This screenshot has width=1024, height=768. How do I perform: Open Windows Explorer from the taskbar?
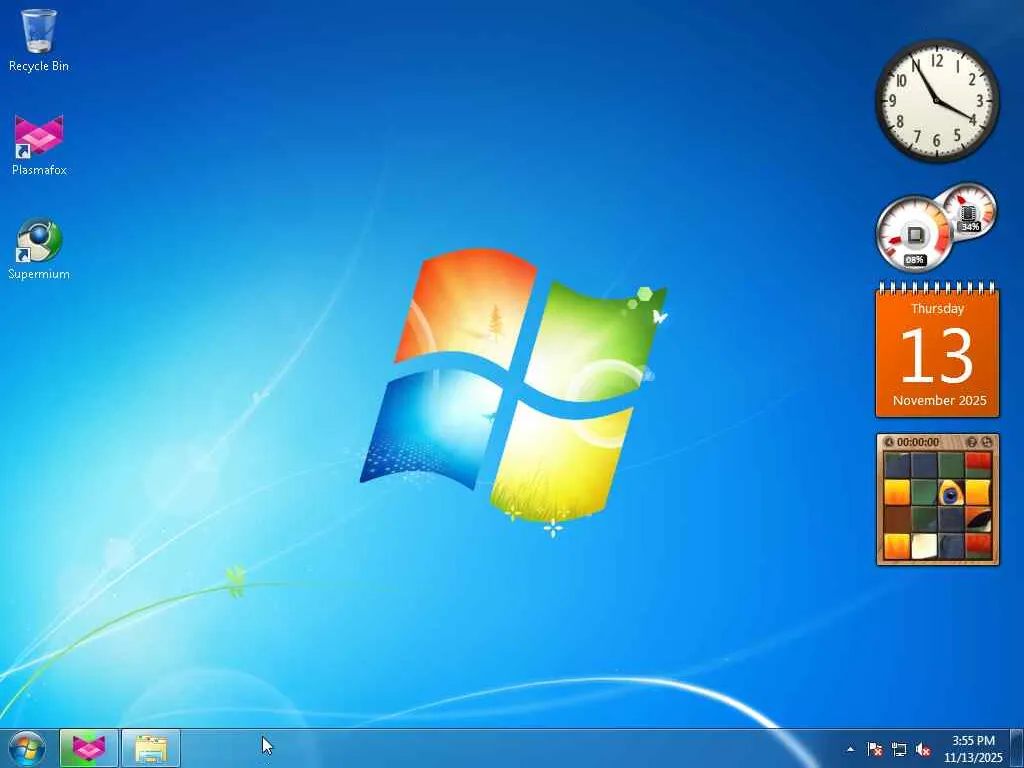point(151,748)
